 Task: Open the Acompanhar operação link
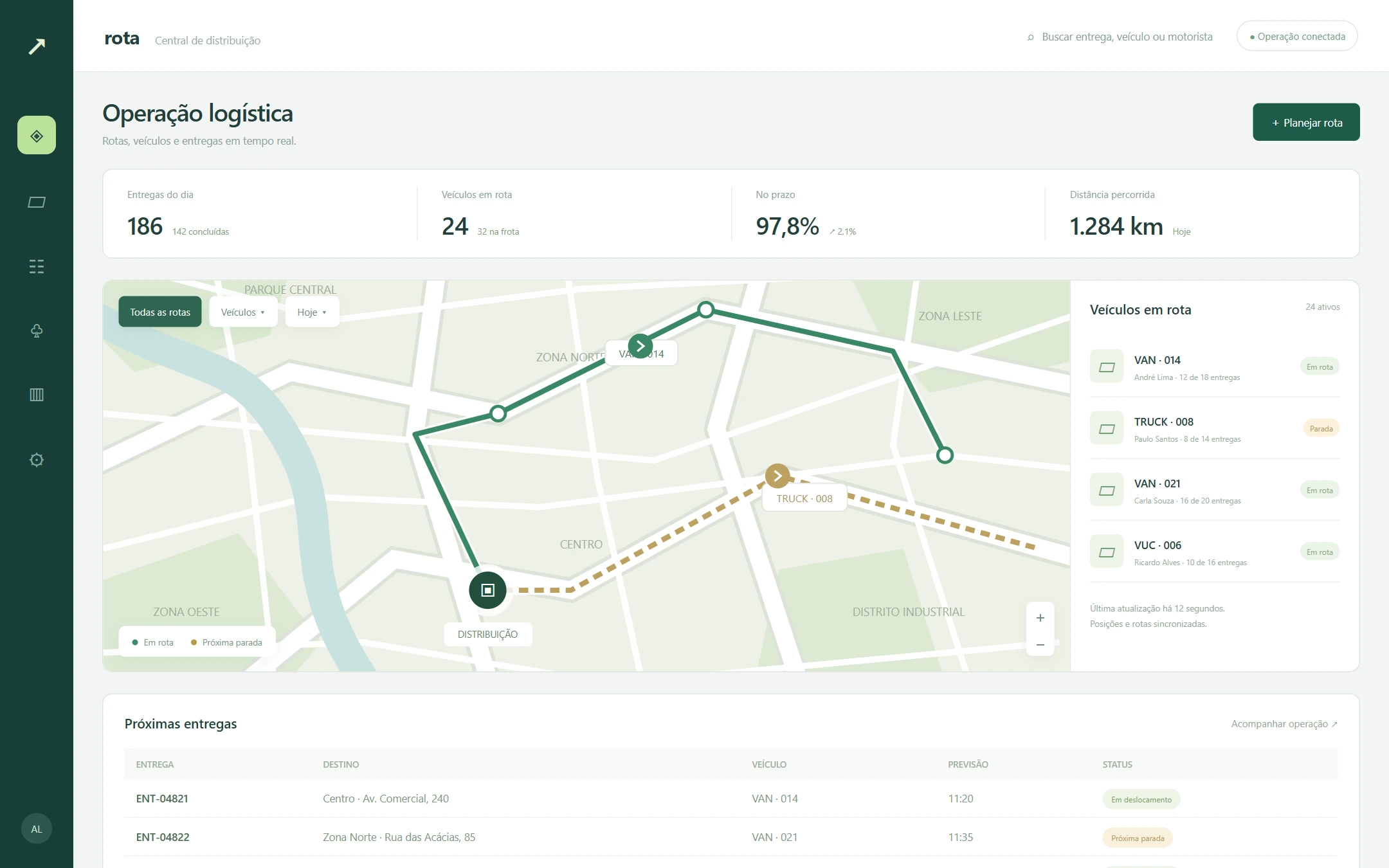coord(1284,724)
